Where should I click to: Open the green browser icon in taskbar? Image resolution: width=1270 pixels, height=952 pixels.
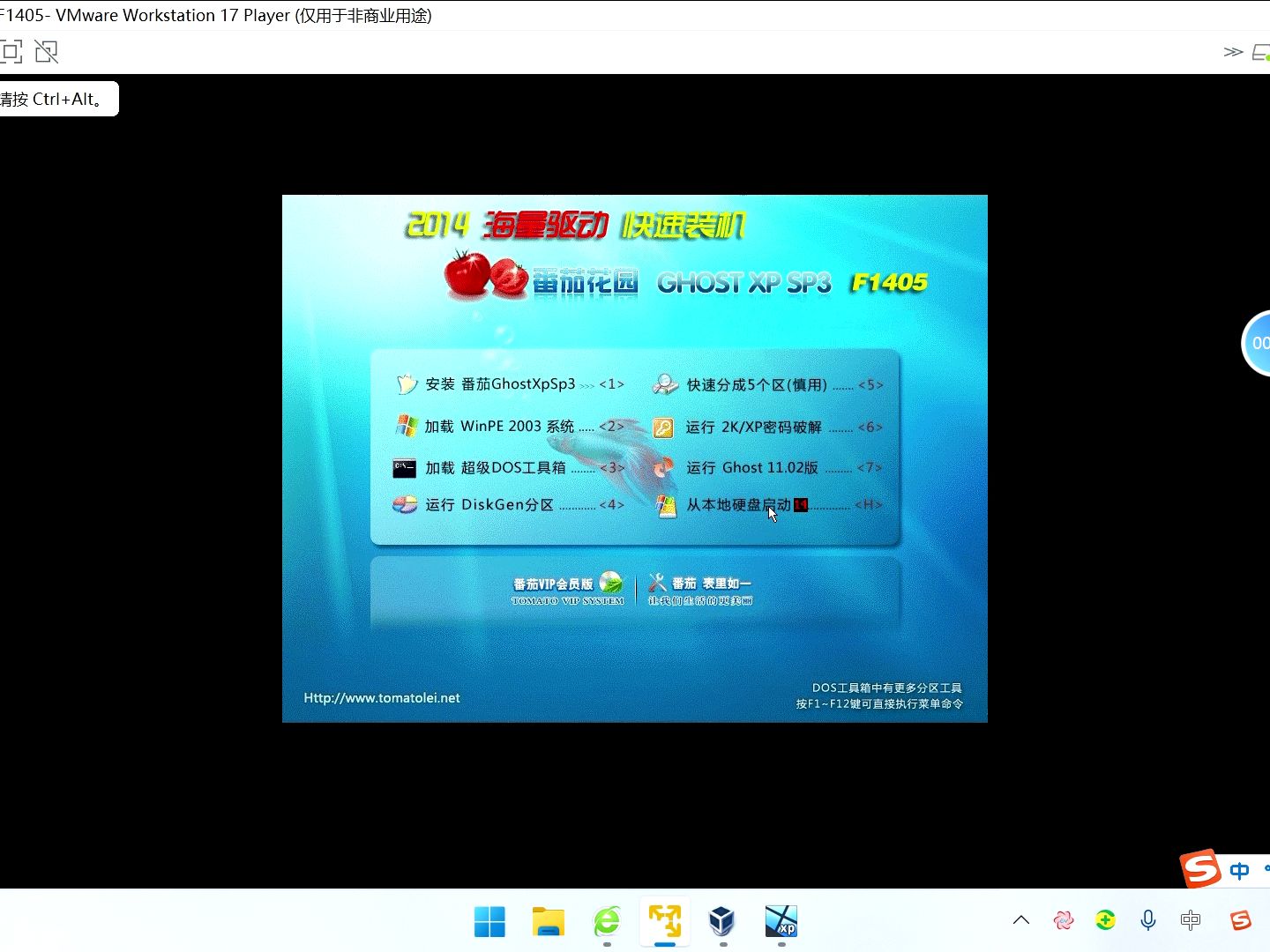point(607,922)
